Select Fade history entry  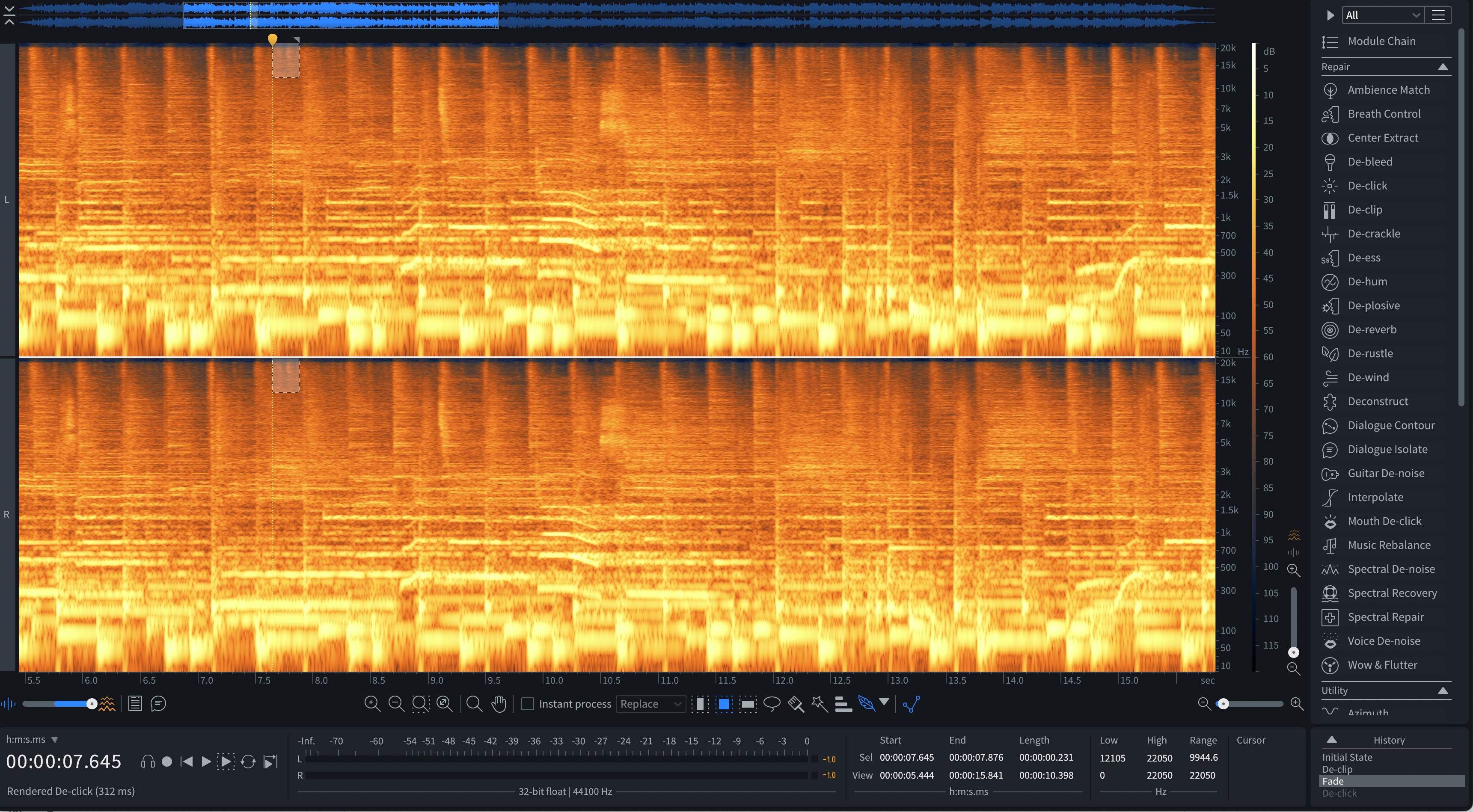click(1391, 781)
